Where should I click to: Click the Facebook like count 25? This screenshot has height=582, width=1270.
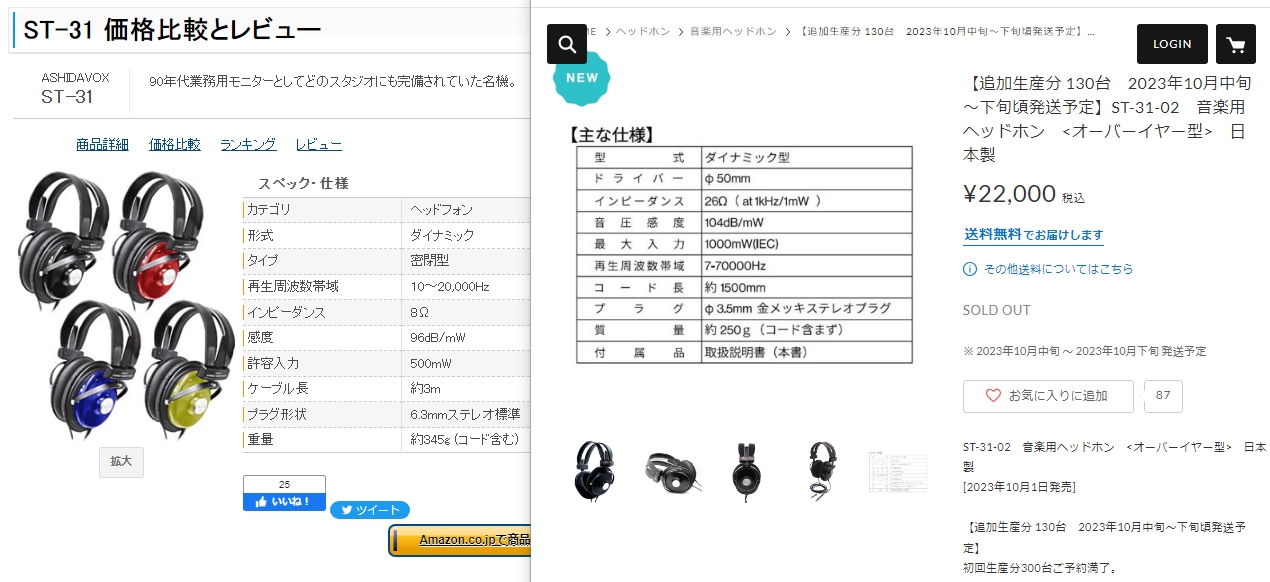284,484
